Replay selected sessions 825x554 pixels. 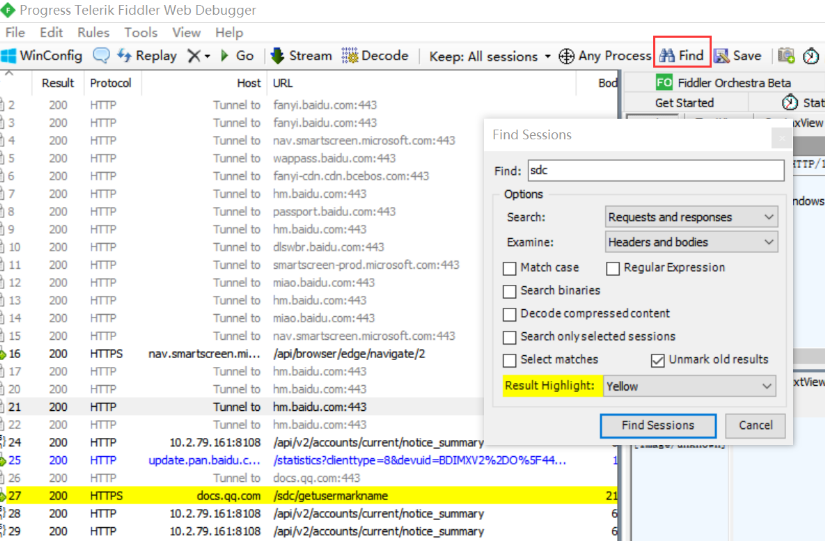pyautogui.click(x=147, y=56)
